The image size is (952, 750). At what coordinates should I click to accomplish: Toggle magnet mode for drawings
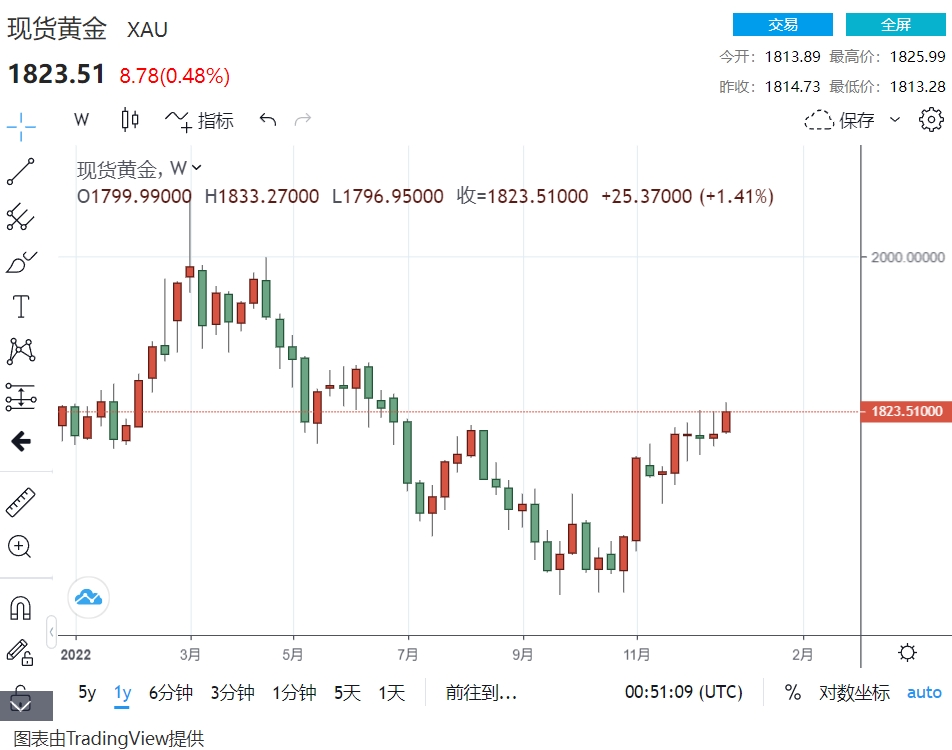[x=20, y=607]
